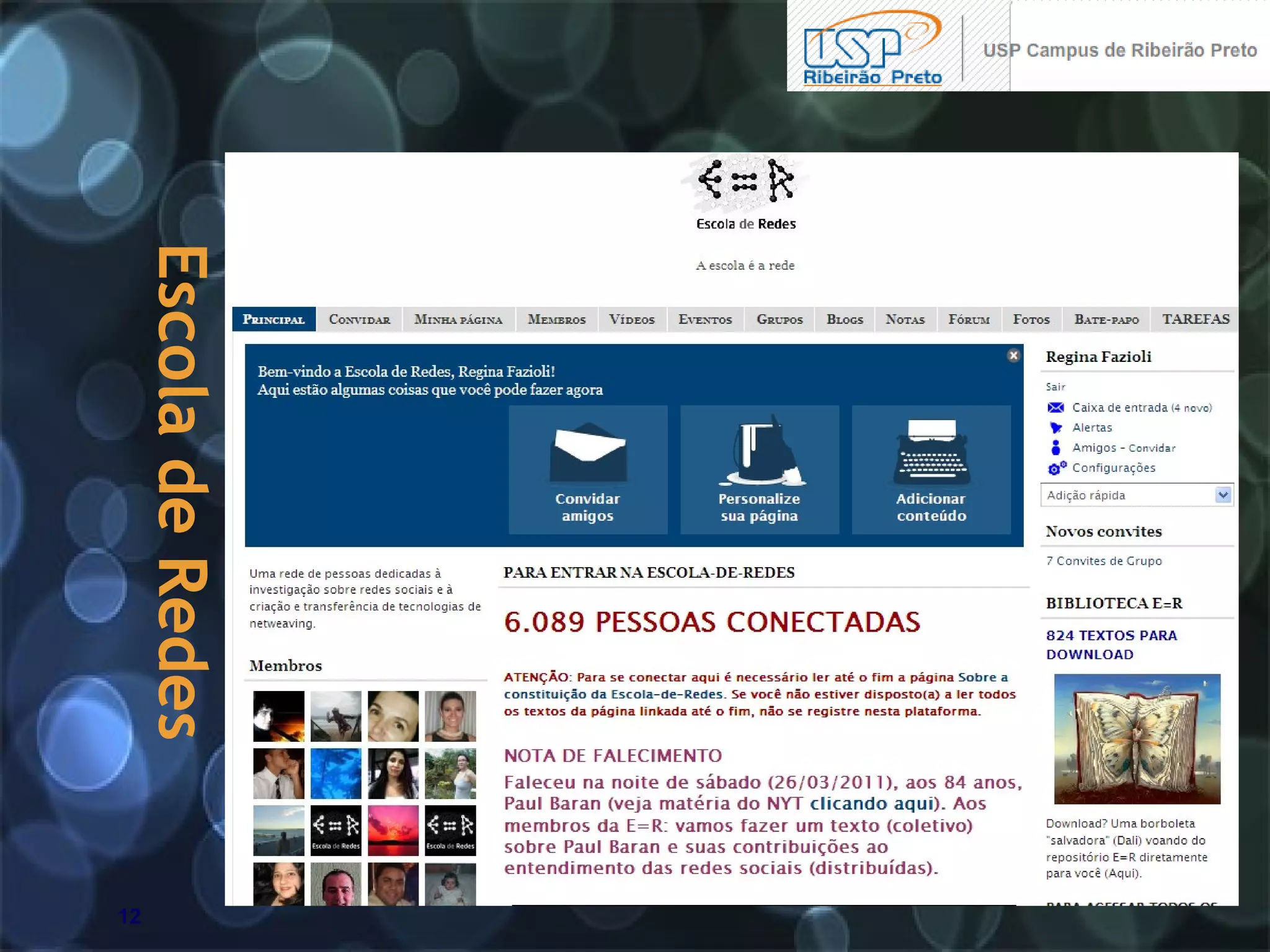Click Adicionar conteúdo button label
The width and height of the screenshot is (1270, 952).
[x=931, y=507]
